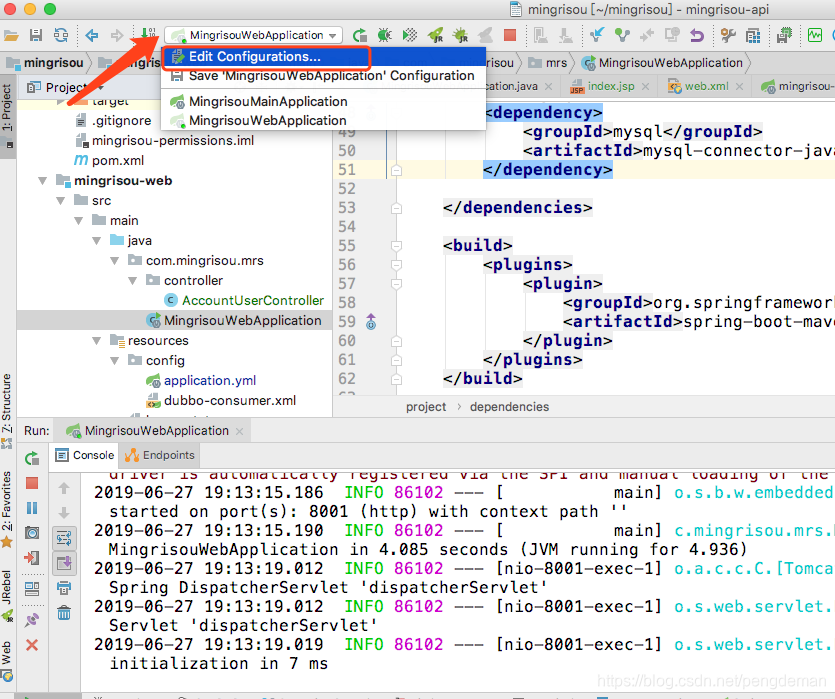835x699 pixels.
Task: Toggle code folding at line 53
Action: click(396, 208)
